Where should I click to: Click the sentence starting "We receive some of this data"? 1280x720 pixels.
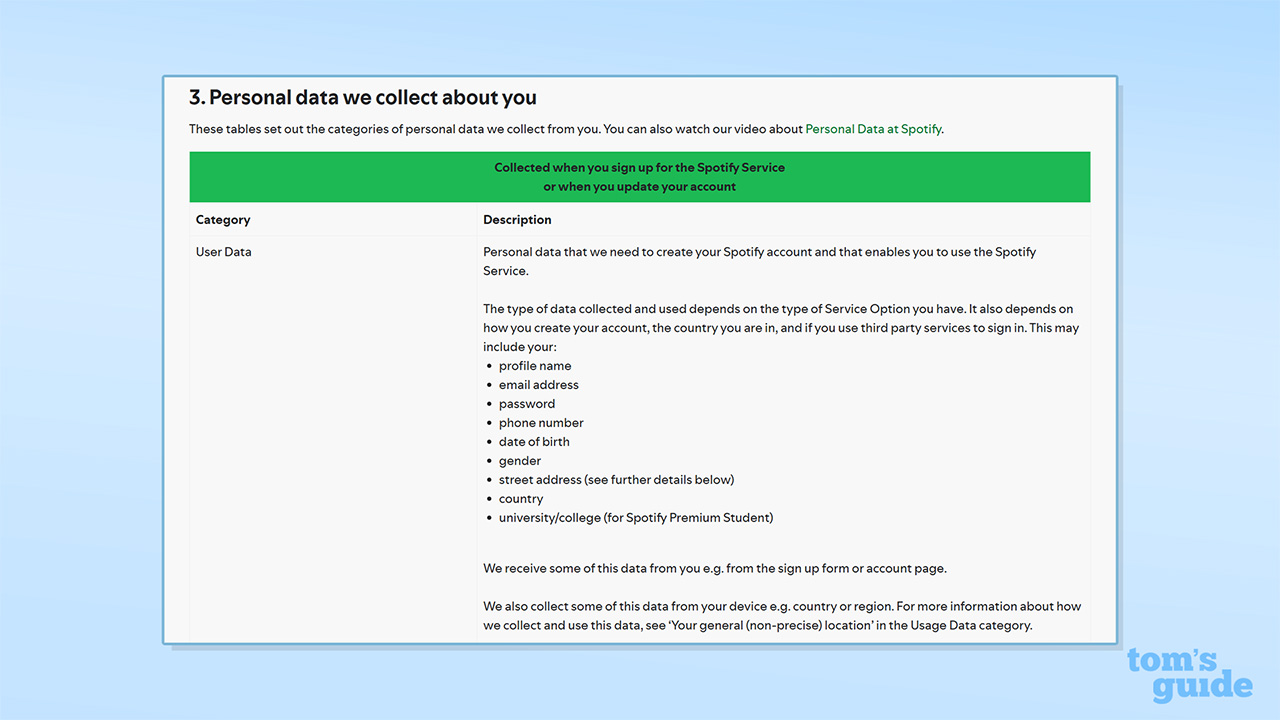coord(715,568)
